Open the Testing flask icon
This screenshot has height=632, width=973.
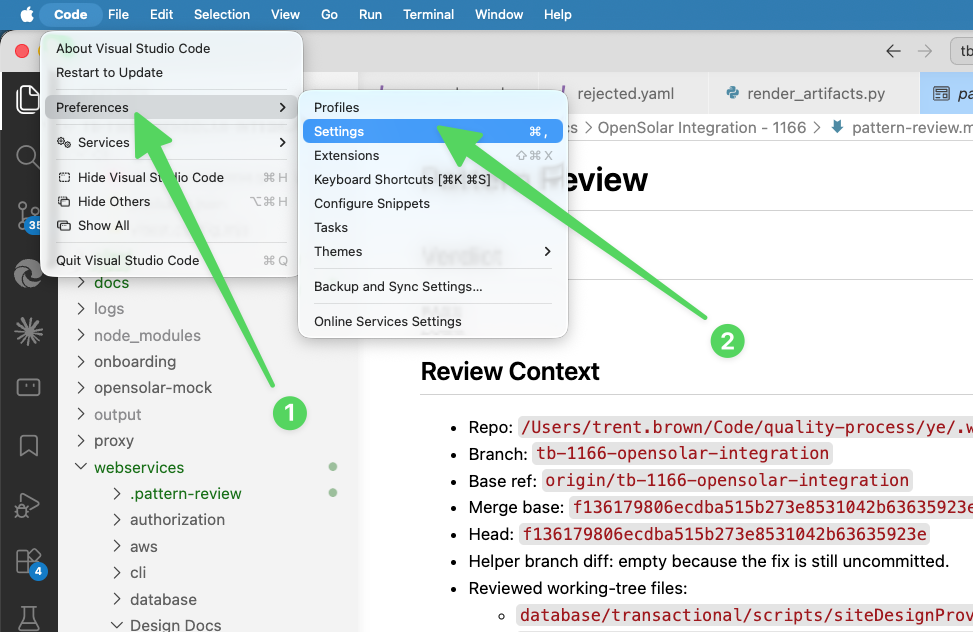[x=29, y=618]
